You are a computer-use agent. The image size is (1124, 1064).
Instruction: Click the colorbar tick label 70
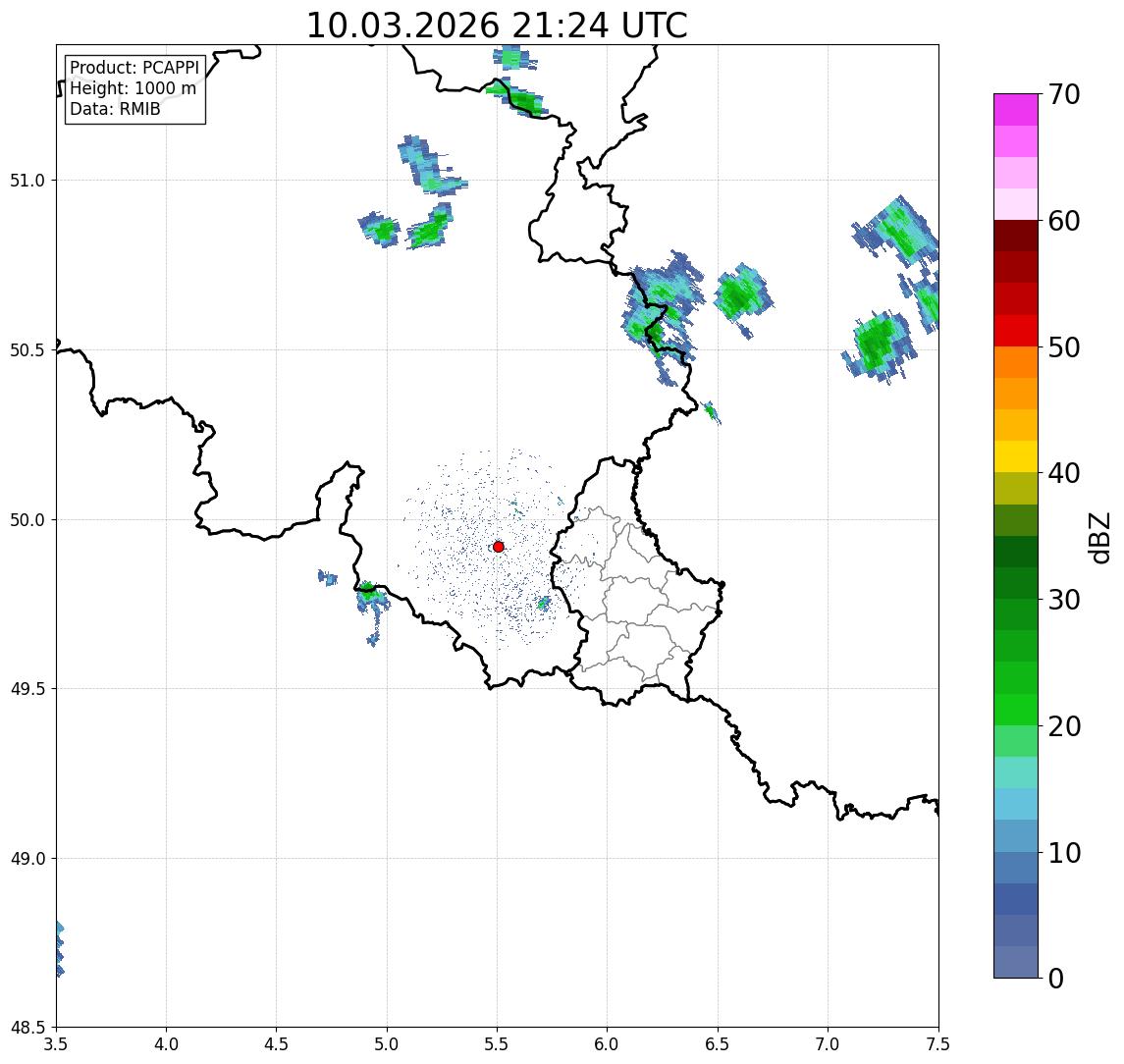click(x=1064, y=94)
